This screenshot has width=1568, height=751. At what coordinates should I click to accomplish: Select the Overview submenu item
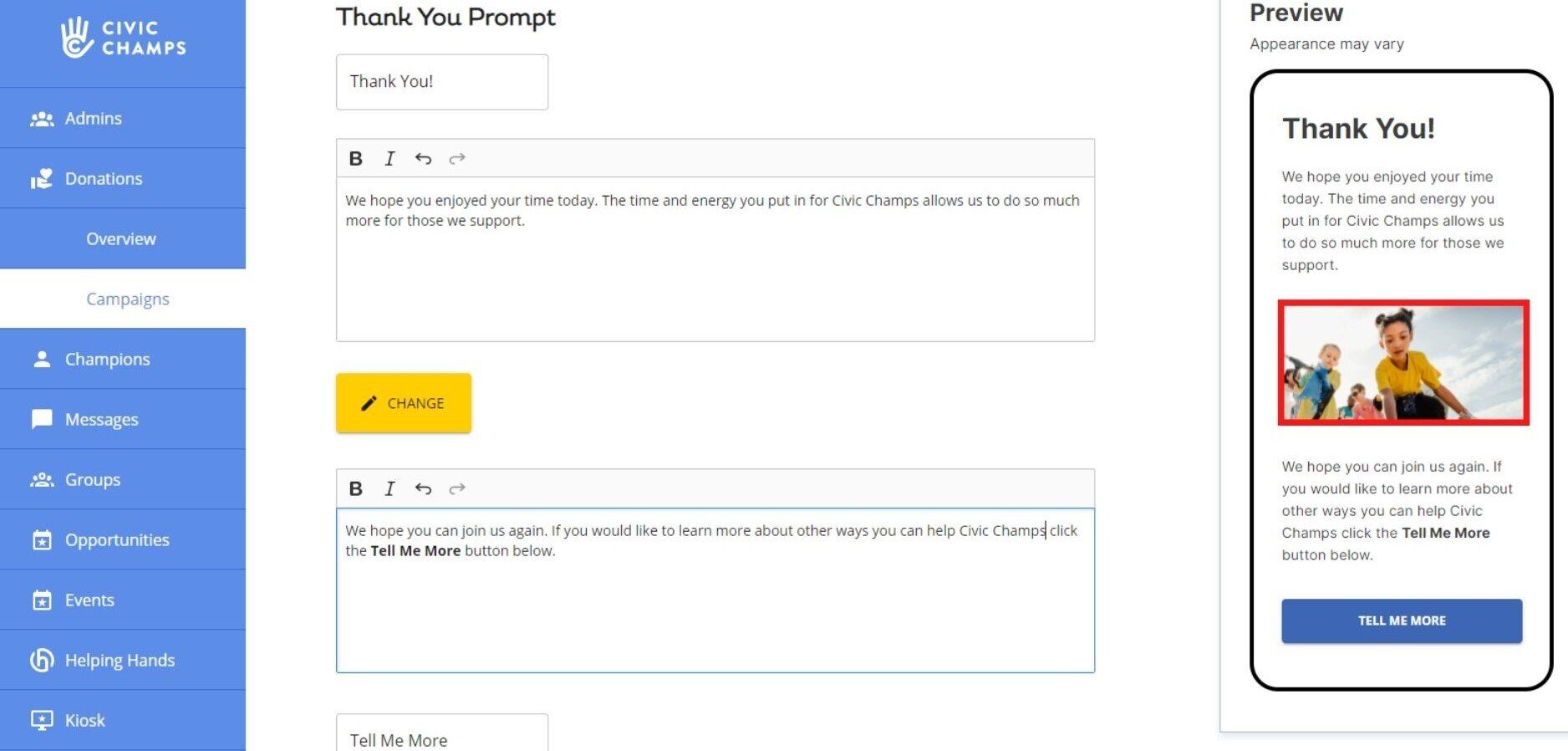pos(121,239)
